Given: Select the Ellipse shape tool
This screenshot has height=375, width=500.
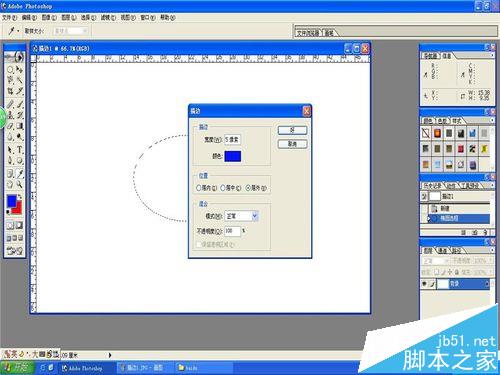Looking at the screenshot, I should [20, 160].
